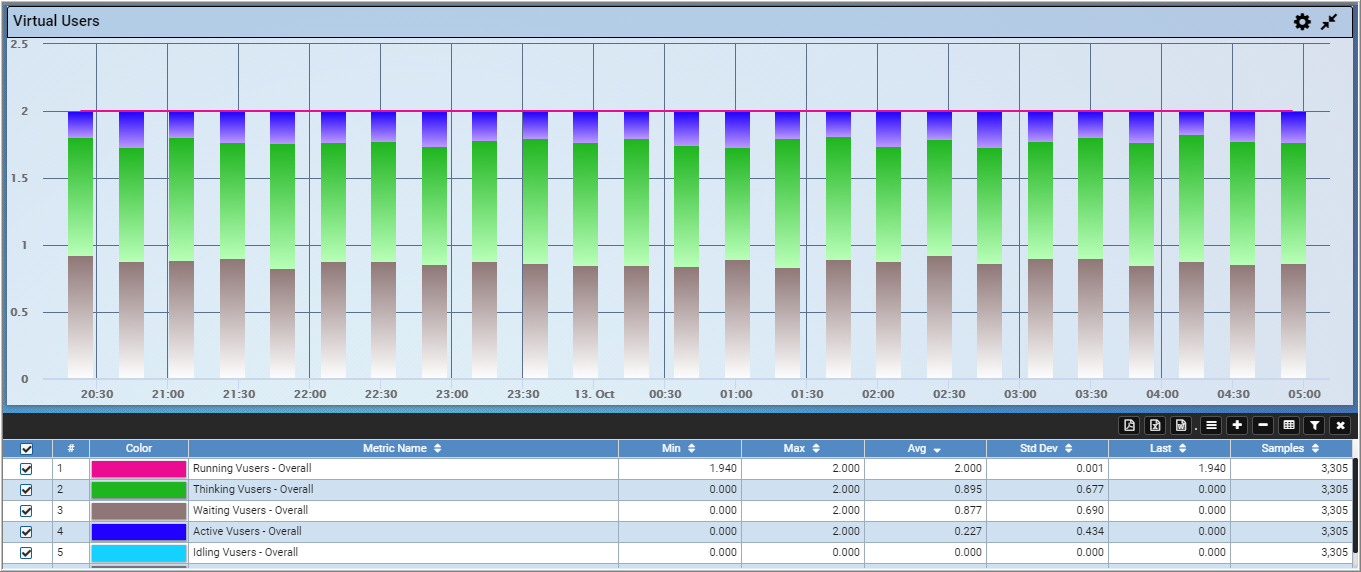Uncheck the Waiting Vusers - Overall row
The image size is (1361, 572).
(x=27, y=510)
